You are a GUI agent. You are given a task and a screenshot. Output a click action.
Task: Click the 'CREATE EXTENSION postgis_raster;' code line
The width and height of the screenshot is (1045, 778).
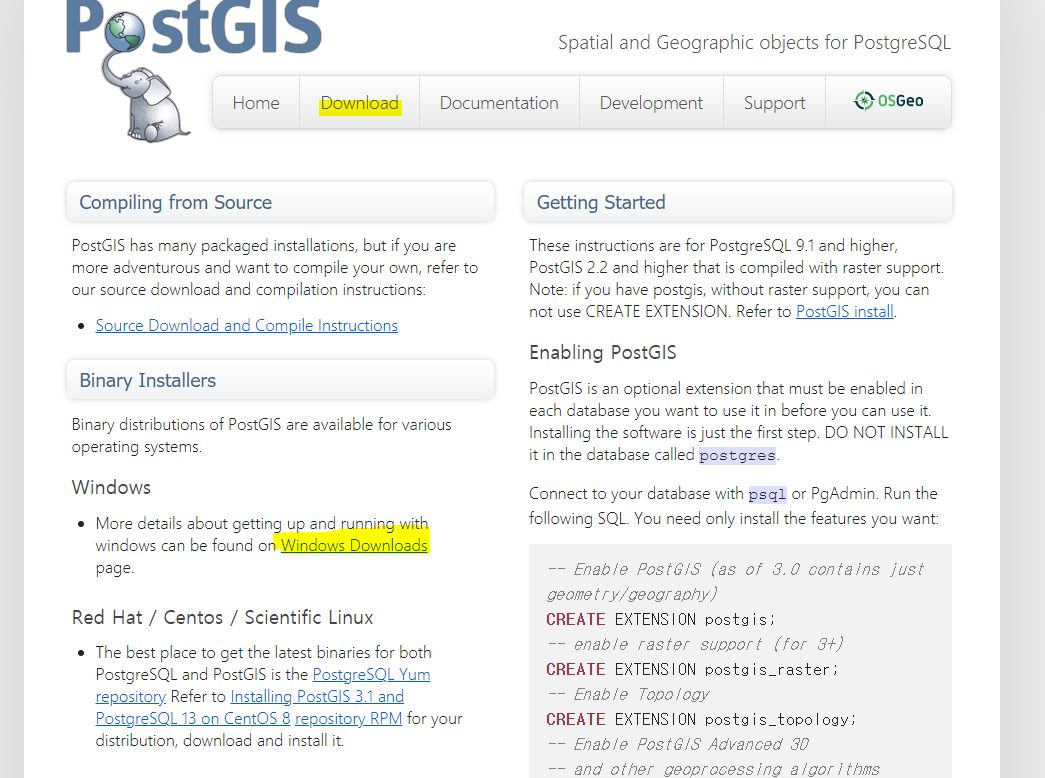coord(692,669)
